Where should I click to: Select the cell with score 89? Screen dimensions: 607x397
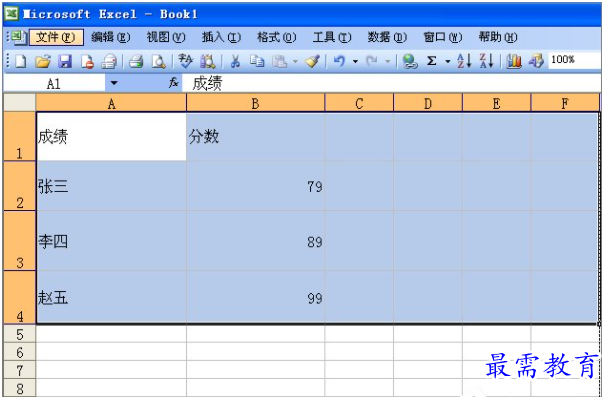pos(255,241)
